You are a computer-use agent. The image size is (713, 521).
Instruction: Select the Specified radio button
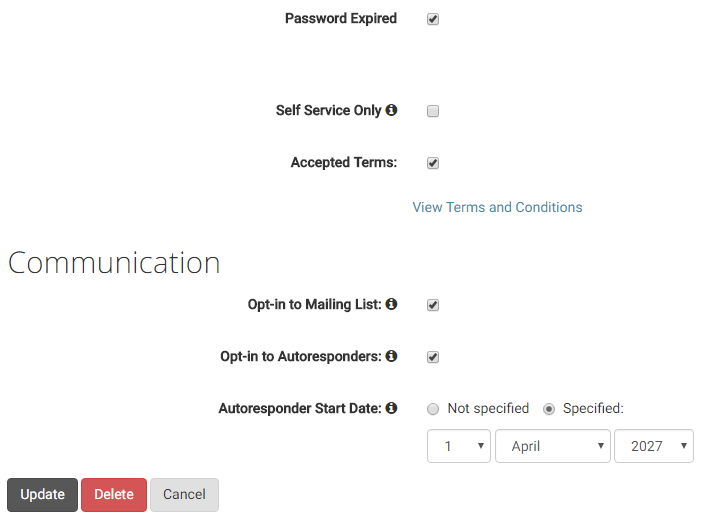tap(549, 409)
